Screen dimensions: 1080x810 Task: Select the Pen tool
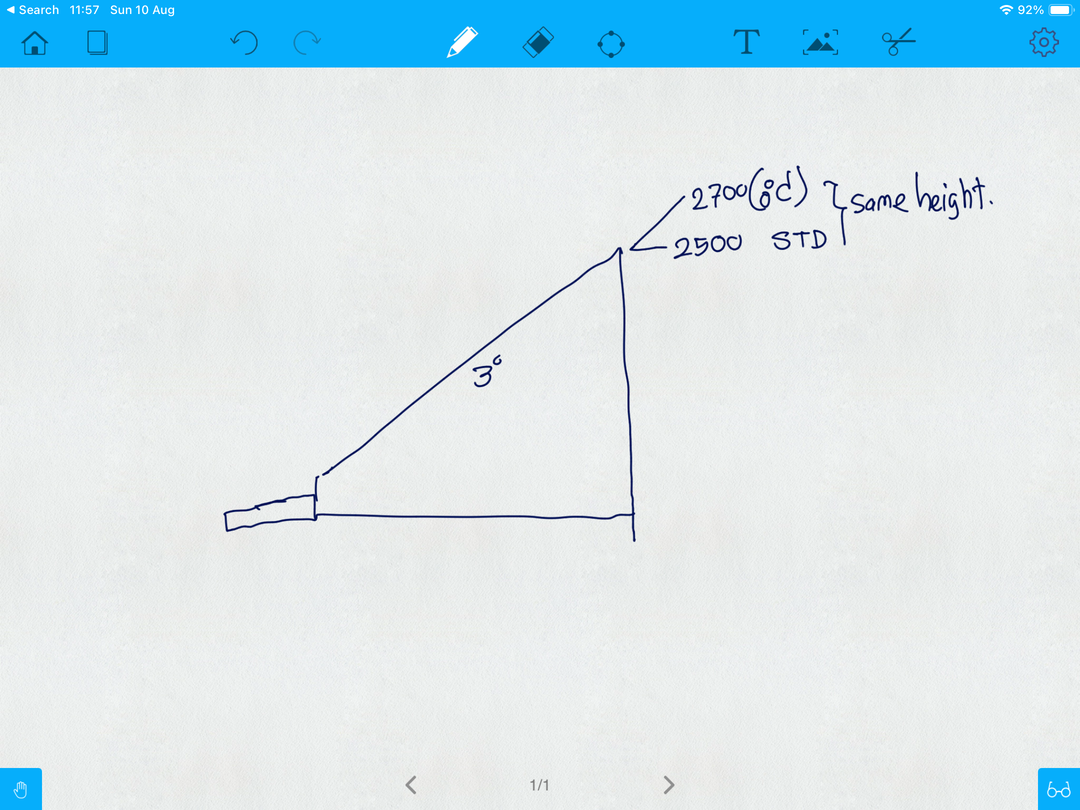[461, 42]
